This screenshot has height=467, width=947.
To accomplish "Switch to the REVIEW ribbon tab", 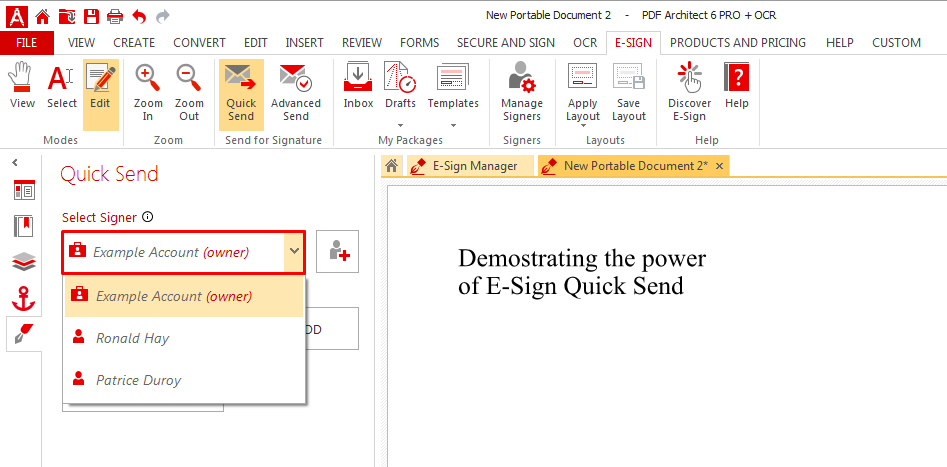I will coord(362,43).
